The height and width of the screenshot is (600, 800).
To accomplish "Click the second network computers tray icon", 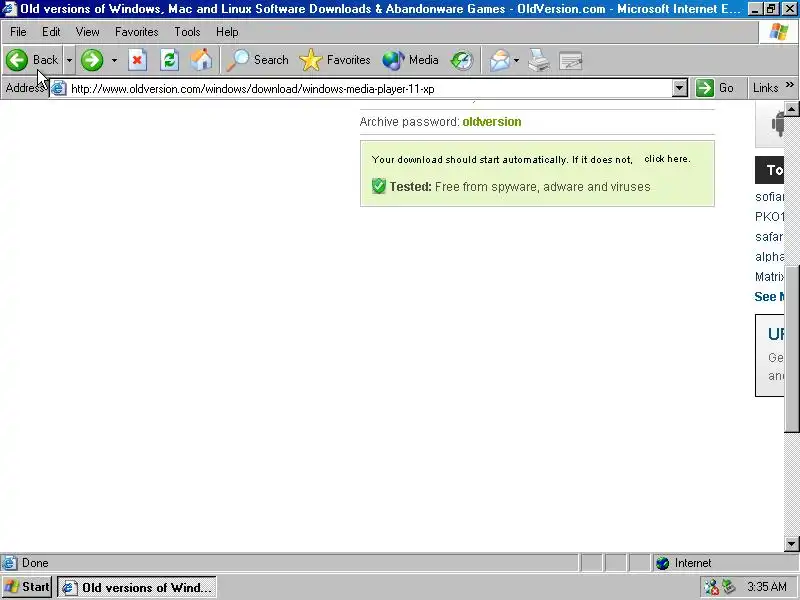I will (x=729, y=587).
